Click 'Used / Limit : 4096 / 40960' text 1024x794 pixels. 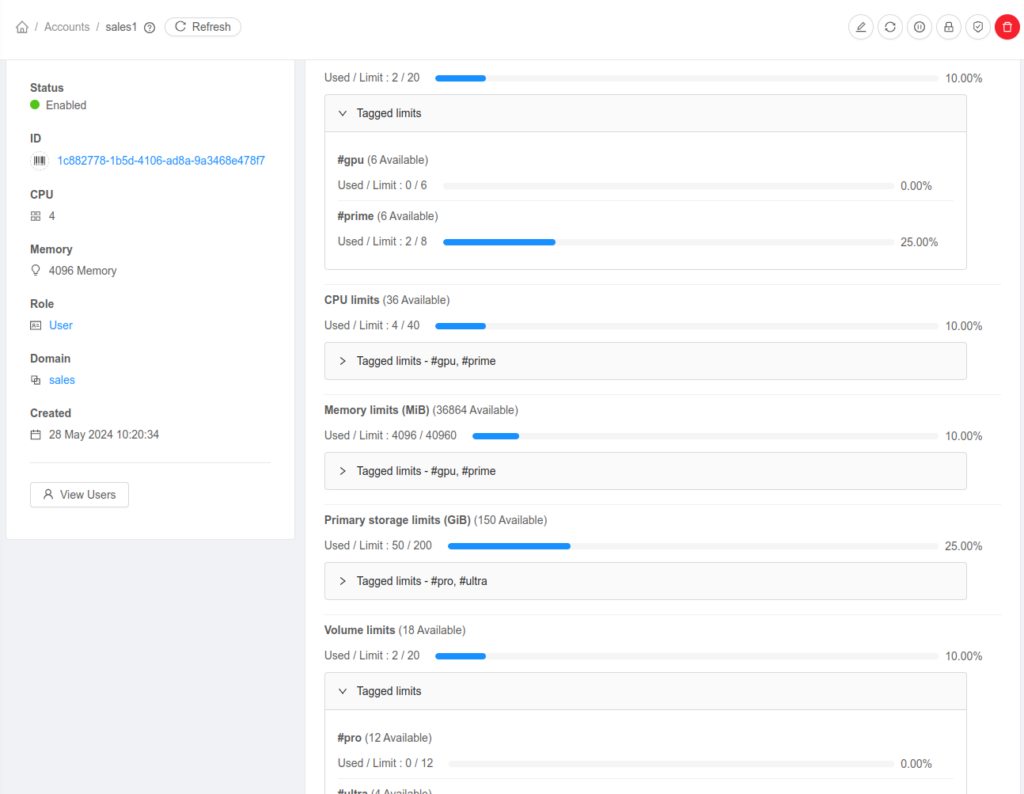point(391,436)
